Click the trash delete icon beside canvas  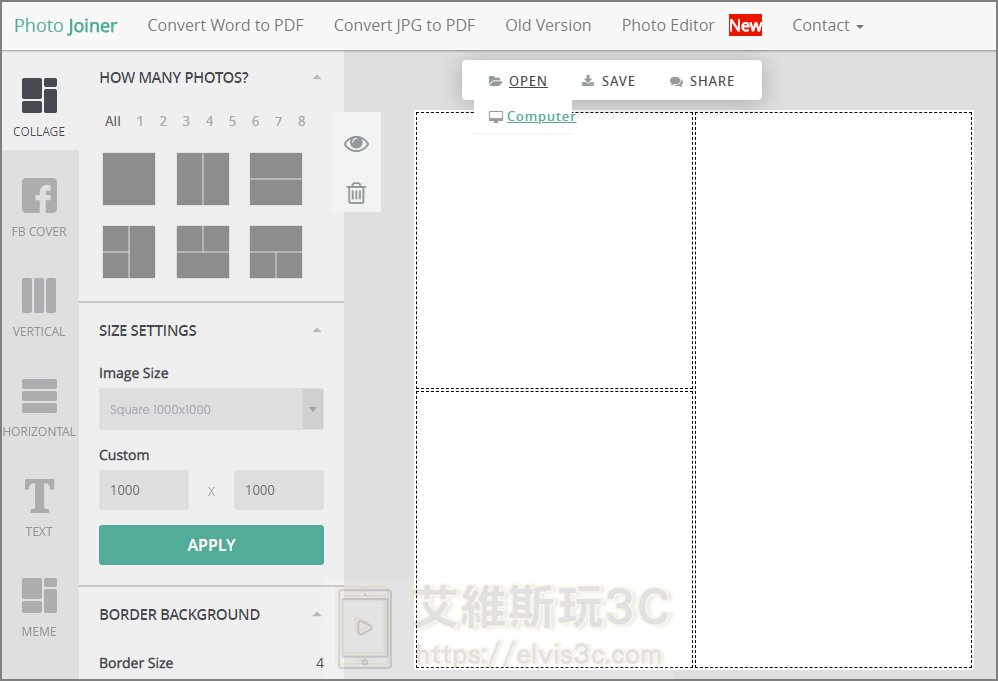356,192
